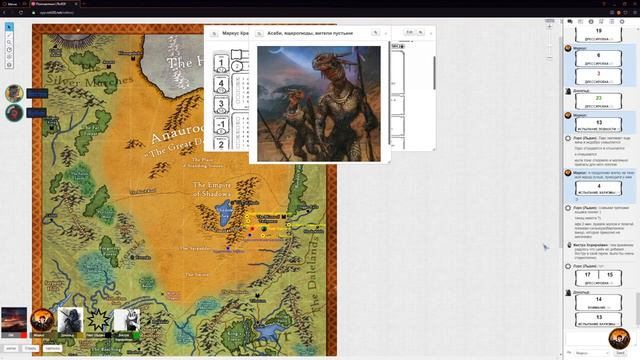Click the active Roll20 browser tab
This screenshot has width=640, height=360.
(55, 4)
